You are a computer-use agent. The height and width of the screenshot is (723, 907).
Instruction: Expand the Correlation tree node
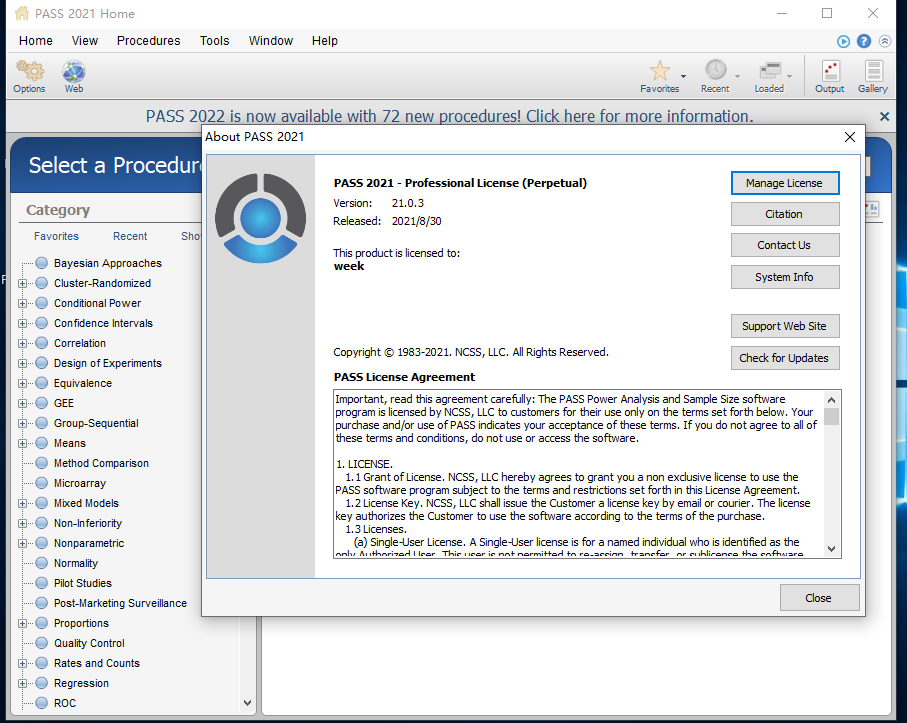22,344
